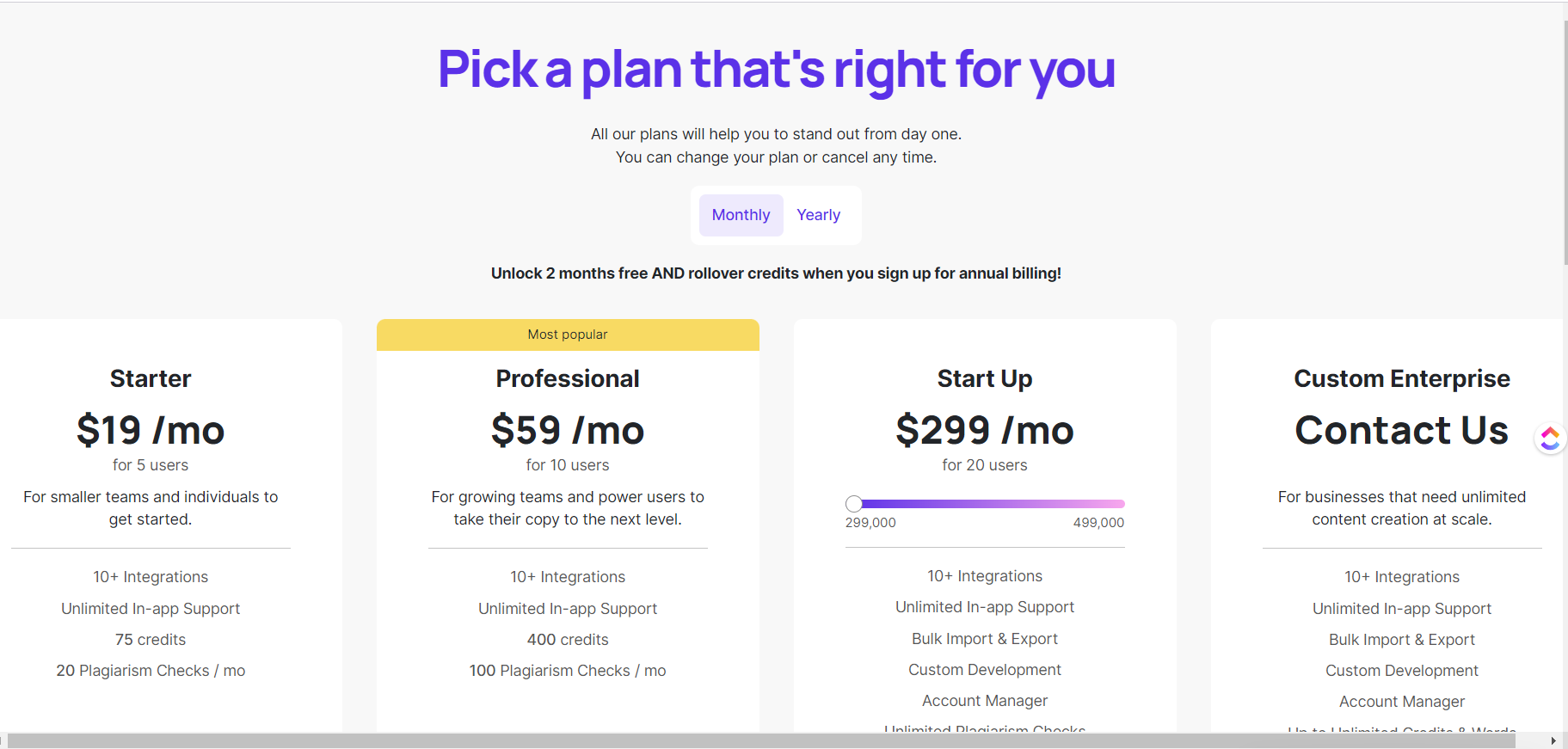Click the ClickUp floating widget icon
This screenshot has height=749, width=1568.
tap(1550, 439)
